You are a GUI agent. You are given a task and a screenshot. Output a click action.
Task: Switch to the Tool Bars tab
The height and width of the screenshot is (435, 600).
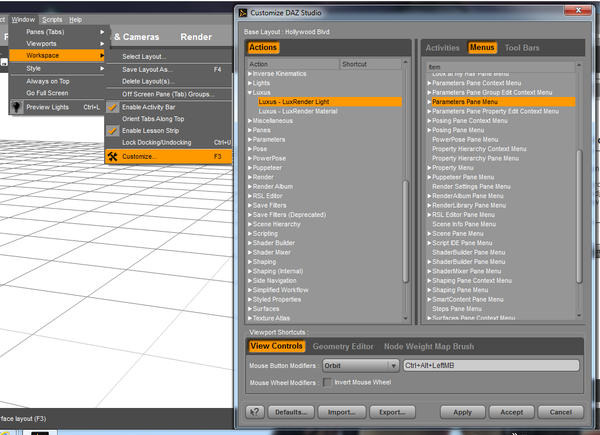[x=522, y=48]
